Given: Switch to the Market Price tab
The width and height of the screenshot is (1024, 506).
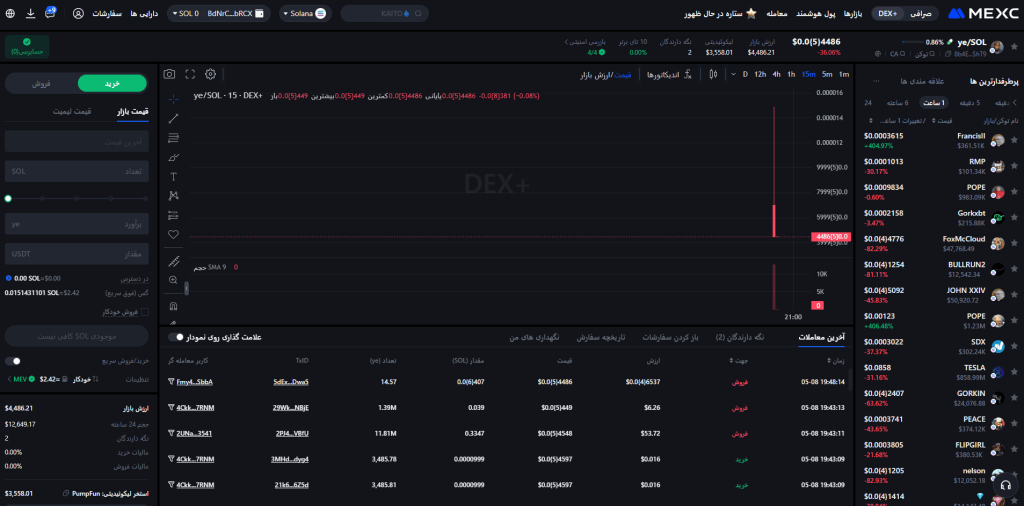Looking at the screenshot, I should coord(133,112).
